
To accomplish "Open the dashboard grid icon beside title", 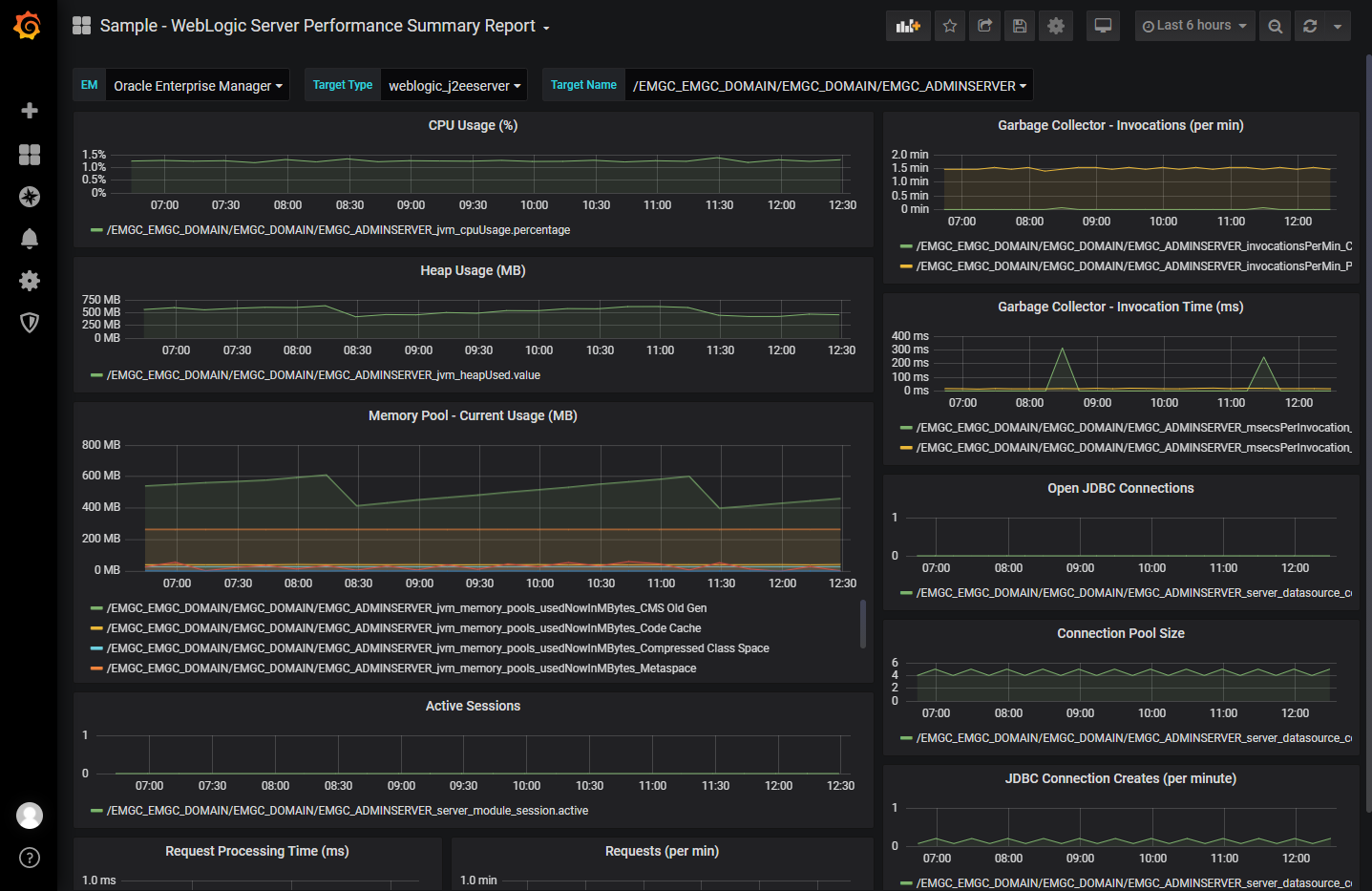I will click(82, 26).
